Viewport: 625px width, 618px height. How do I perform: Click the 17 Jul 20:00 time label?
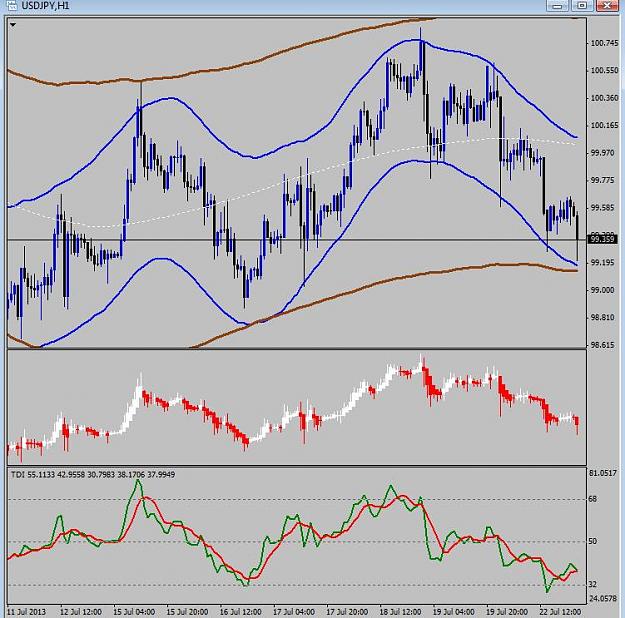point(347,612)
